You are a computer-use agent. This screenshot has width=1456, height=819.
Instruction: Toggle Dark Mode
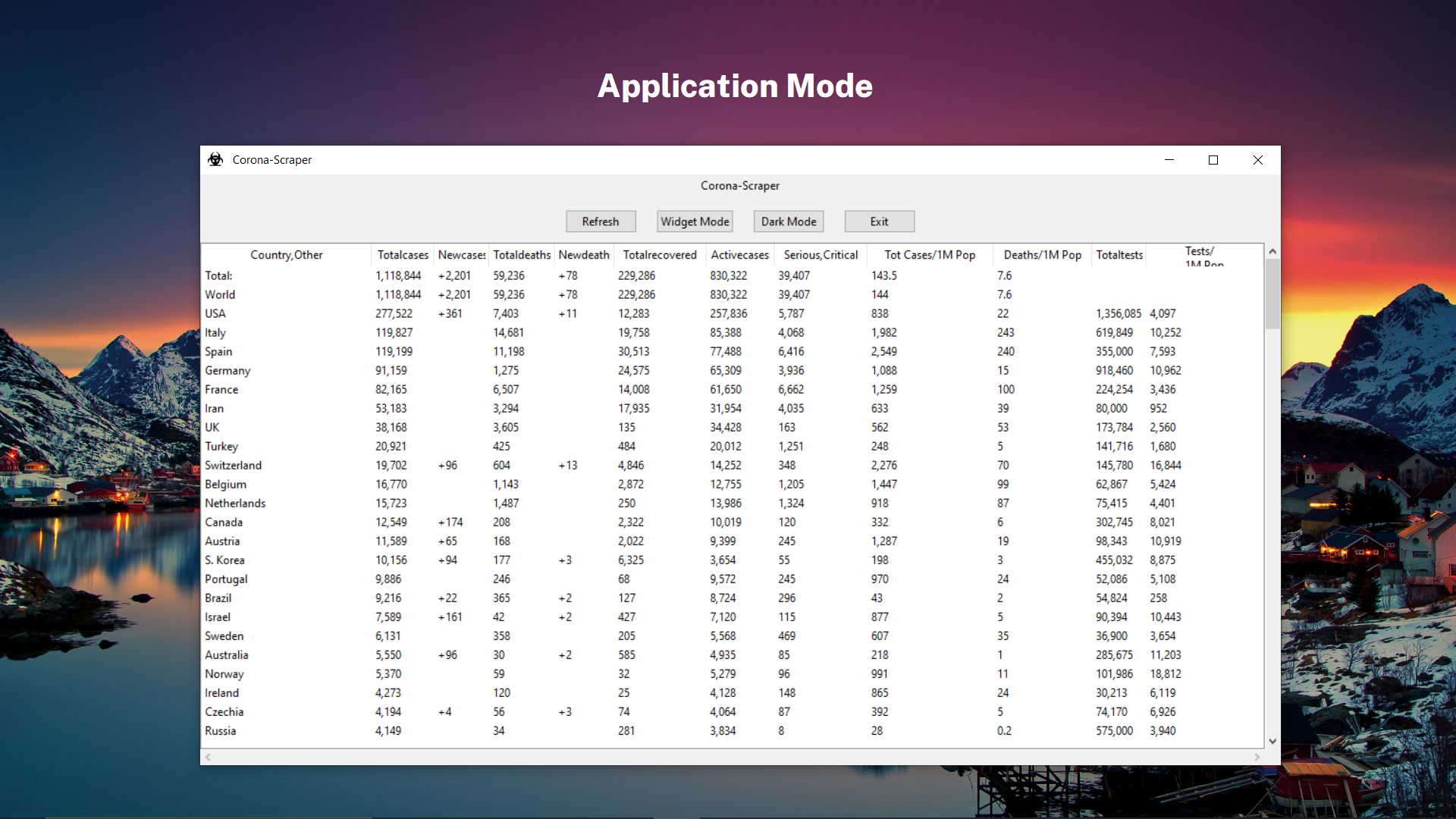pyautogui.click(x=789, y=221)
